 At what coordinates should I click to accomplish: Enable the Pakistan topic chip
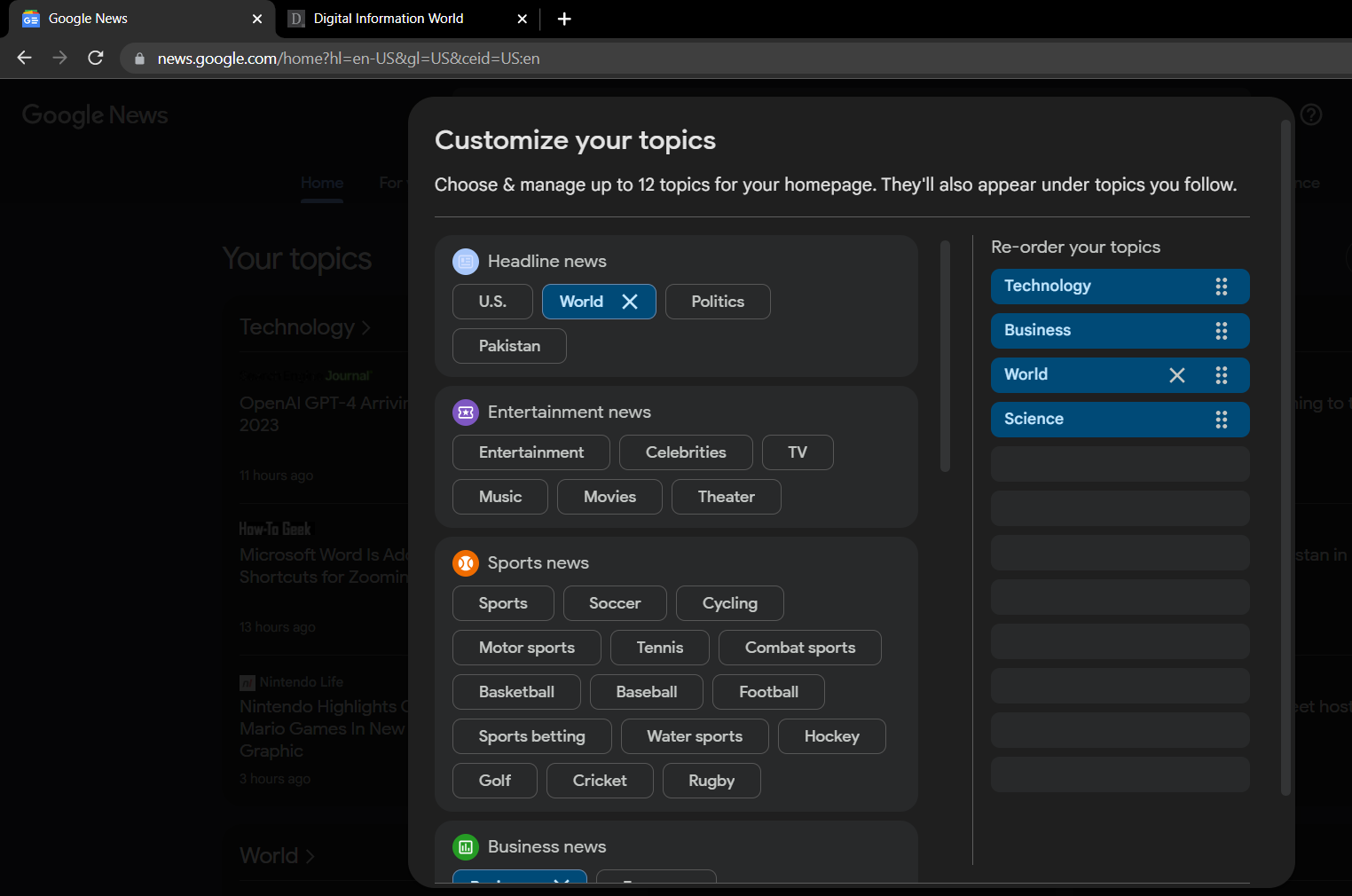(x=509, y=346)
